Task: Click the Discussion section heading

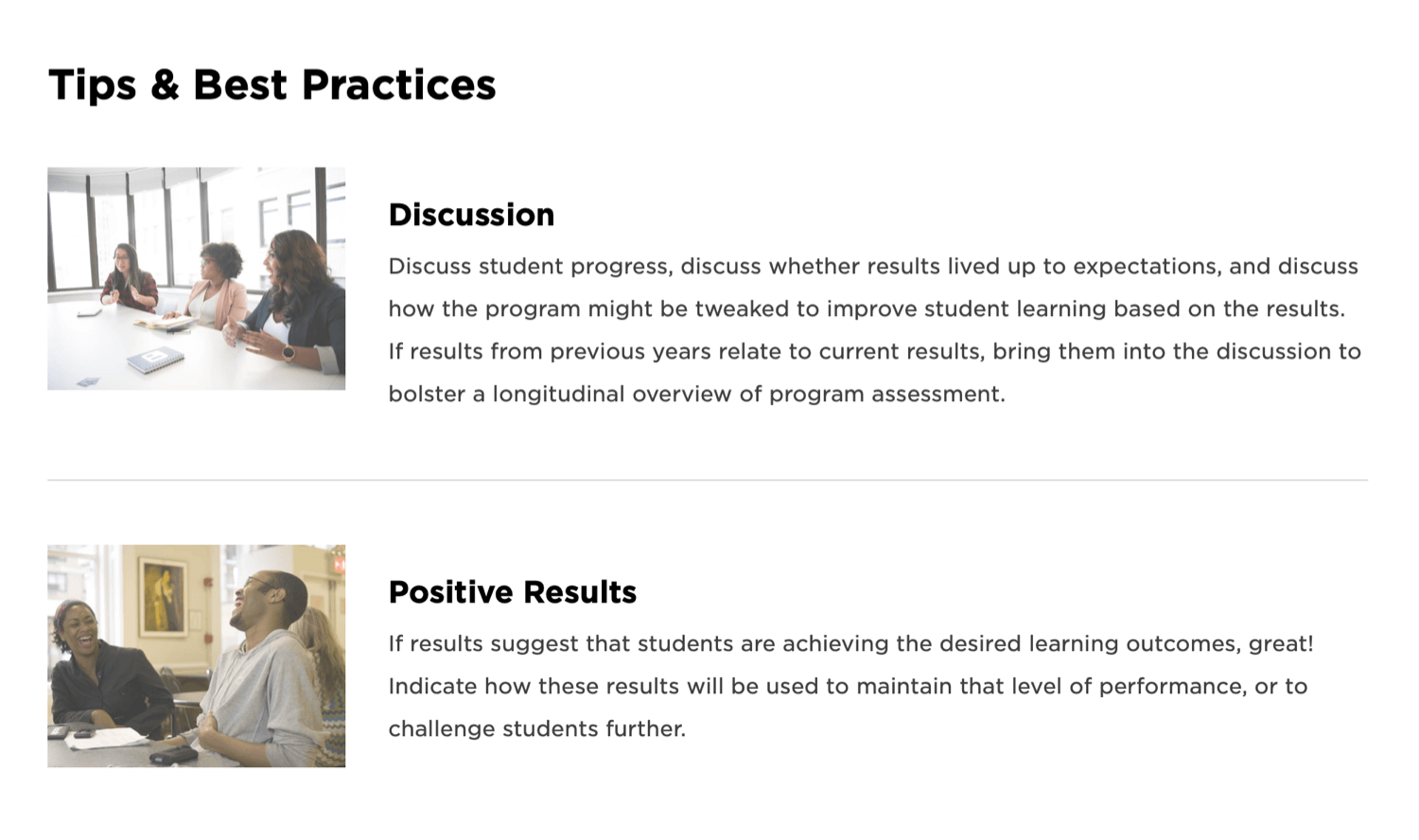Action: (471, 215)
